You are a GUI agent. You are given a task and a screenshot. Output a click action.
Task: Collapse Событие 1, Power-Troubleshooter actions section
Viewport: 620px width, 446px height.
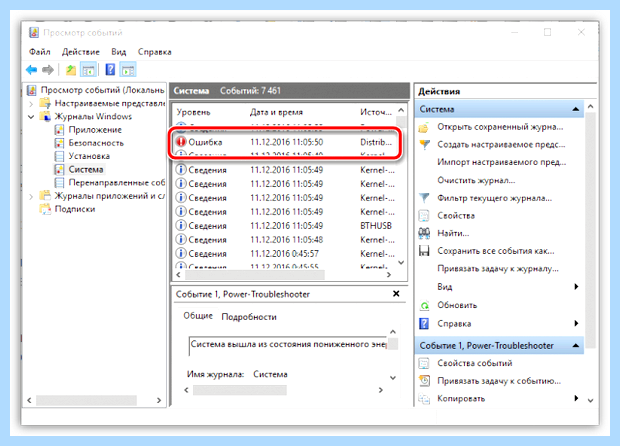[x=576, y=346]
